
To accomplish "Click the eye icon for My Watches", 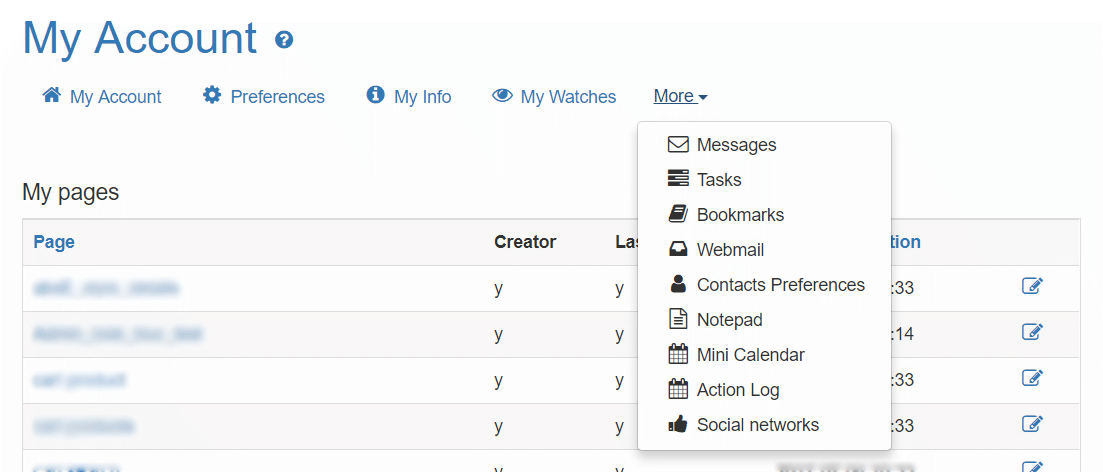I will tap(502, 96).
